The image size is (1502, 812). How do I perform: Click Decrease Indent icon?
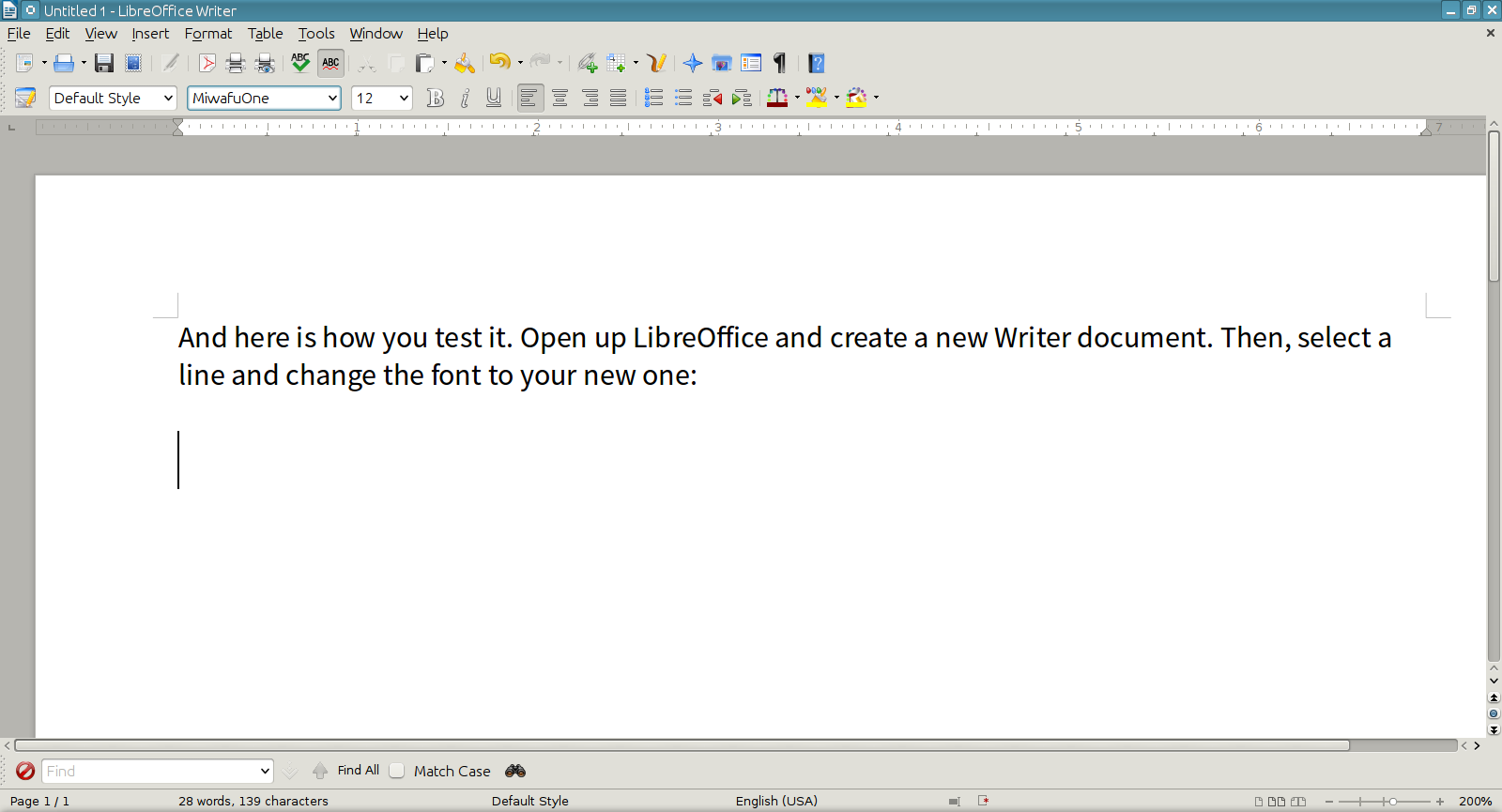(713, 98)
